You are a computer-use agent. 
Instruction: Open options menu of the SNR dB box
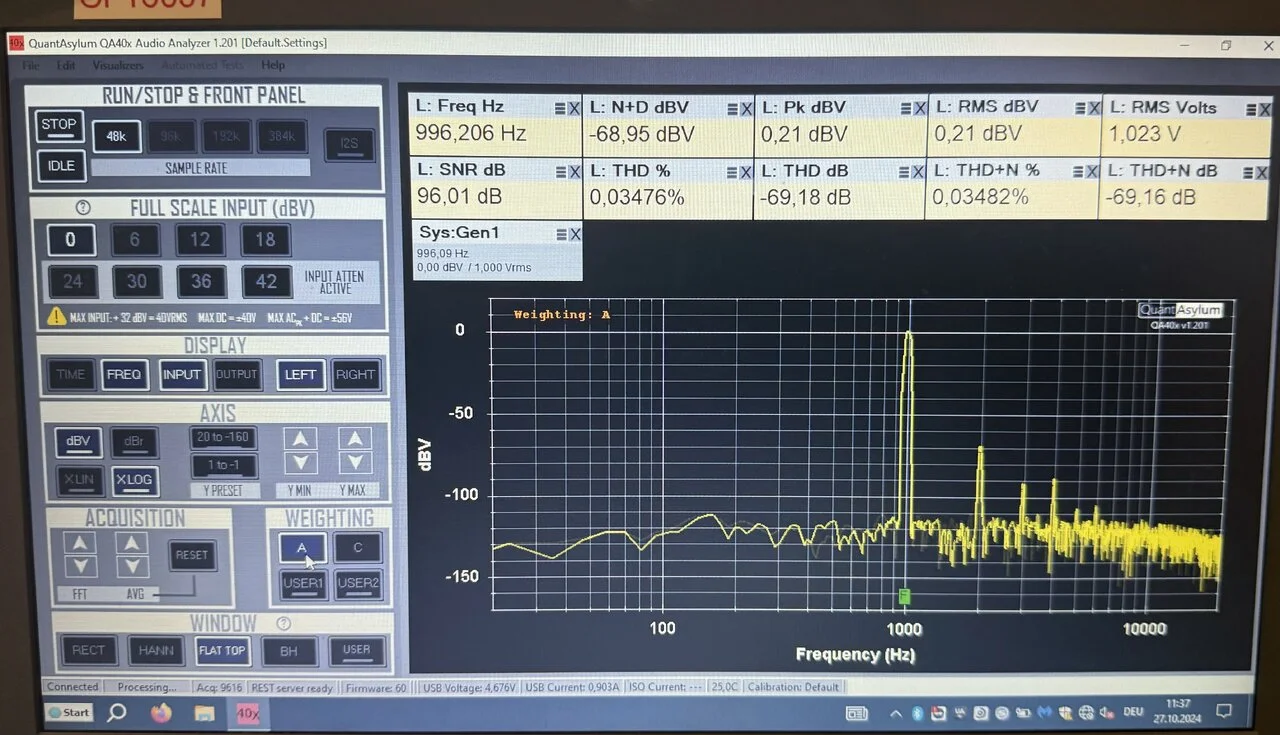pos(560,172)
